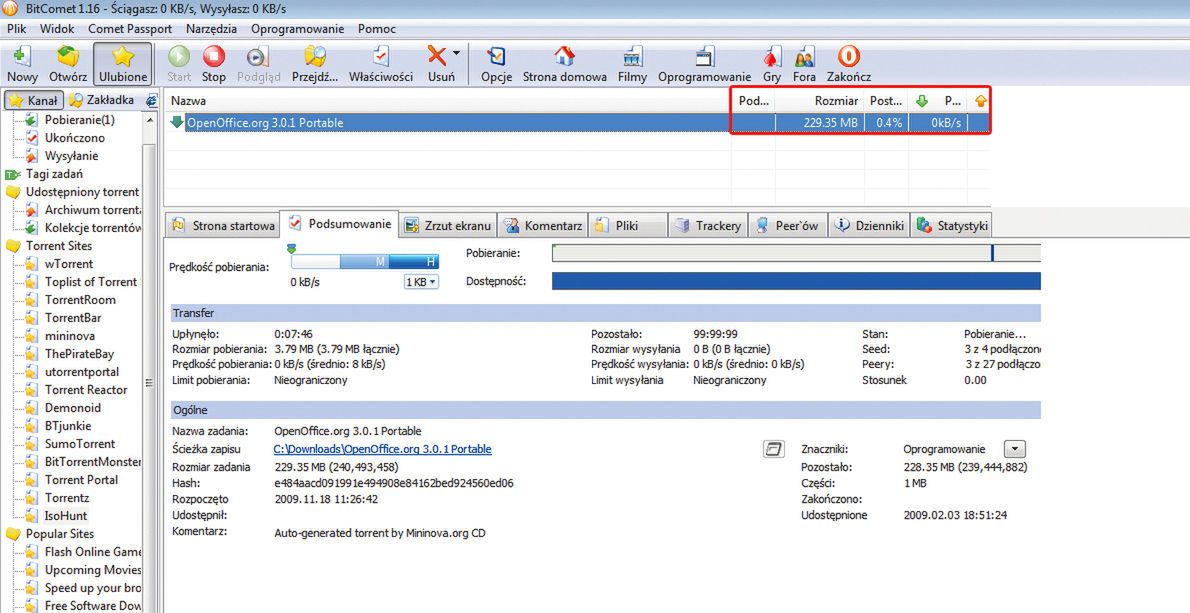Click the browse folder icon beside save path
This screenshot has width=1190, height=613.
pyautogui.click(x=773, y=449)
